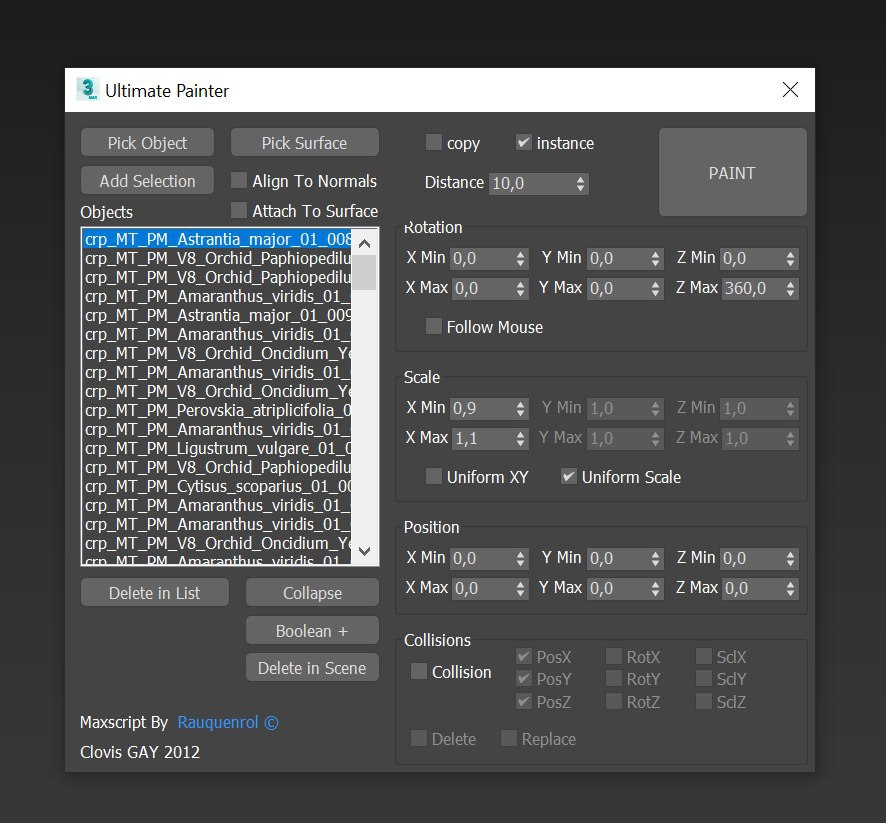Click the Pick Surface button
Screen dimensions: 886x823
[305, 143]
